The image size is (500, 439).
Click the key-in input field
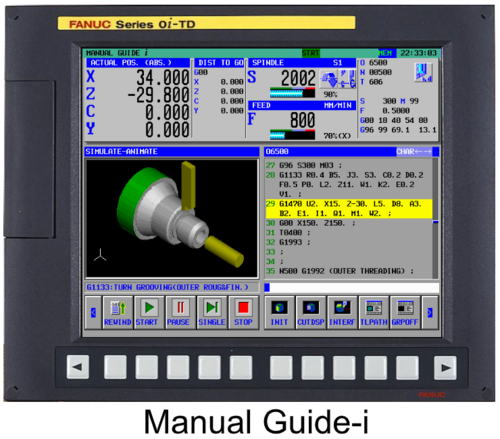pos(352,287)
